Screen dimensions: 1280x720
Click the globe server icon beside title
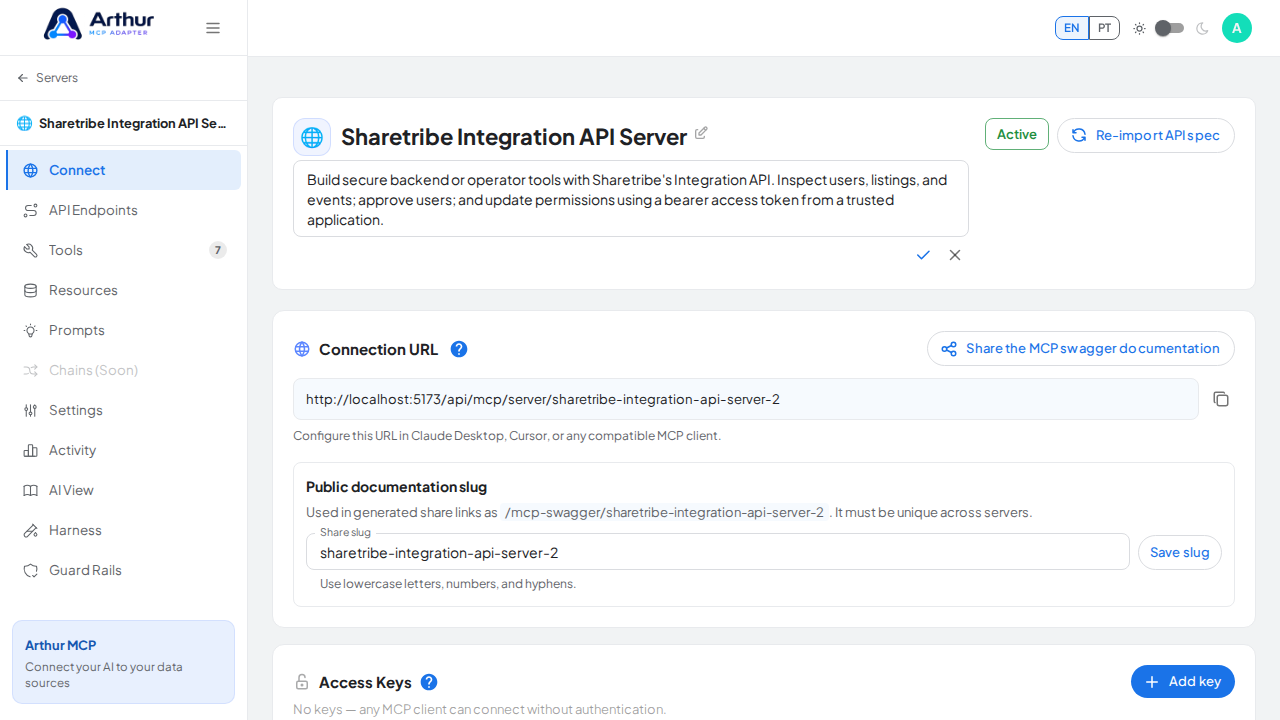(x=312, y=137)
